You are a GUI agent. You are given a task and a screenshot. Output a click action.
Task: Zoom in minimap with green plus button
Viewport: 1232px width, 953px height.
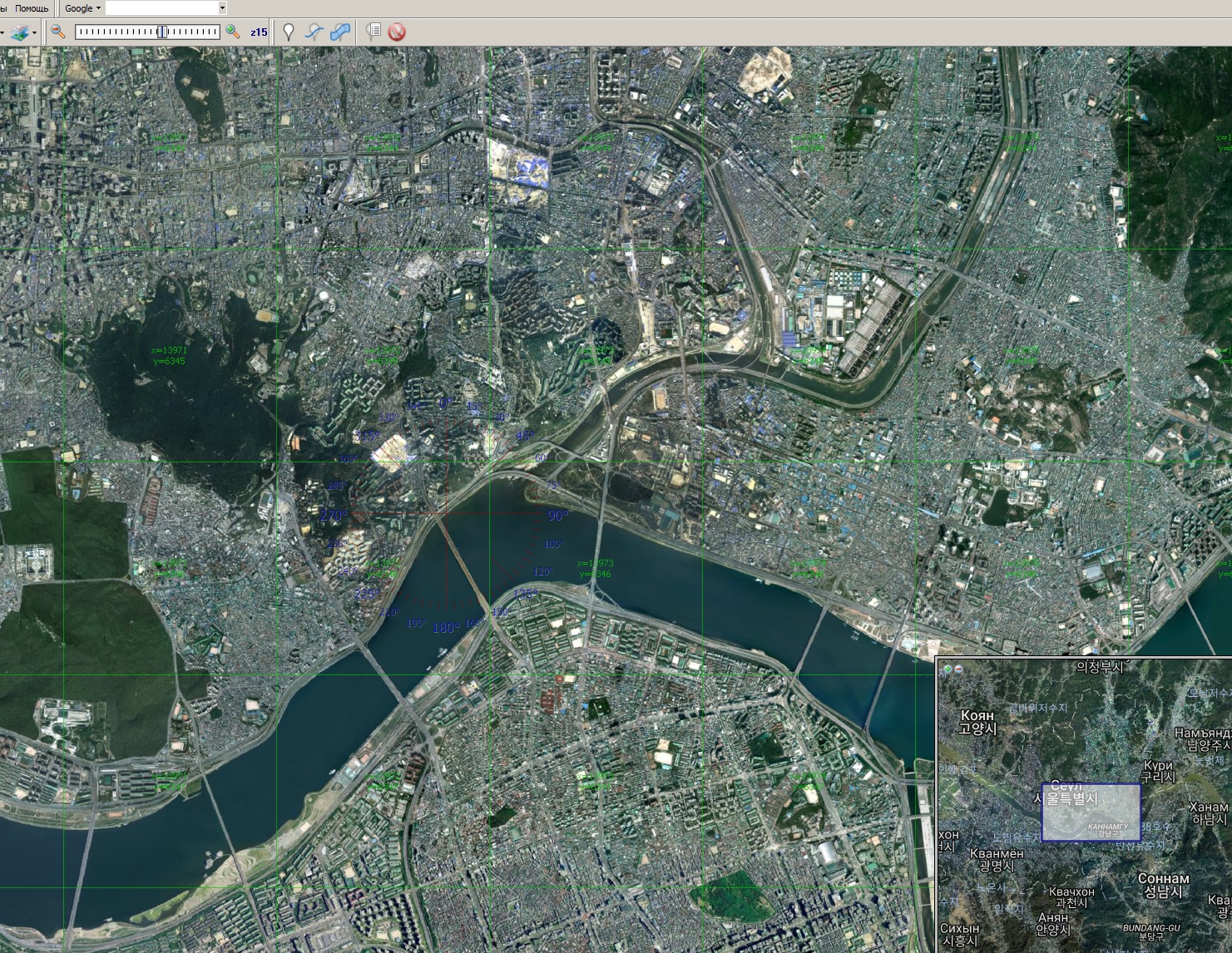[948, 669]
